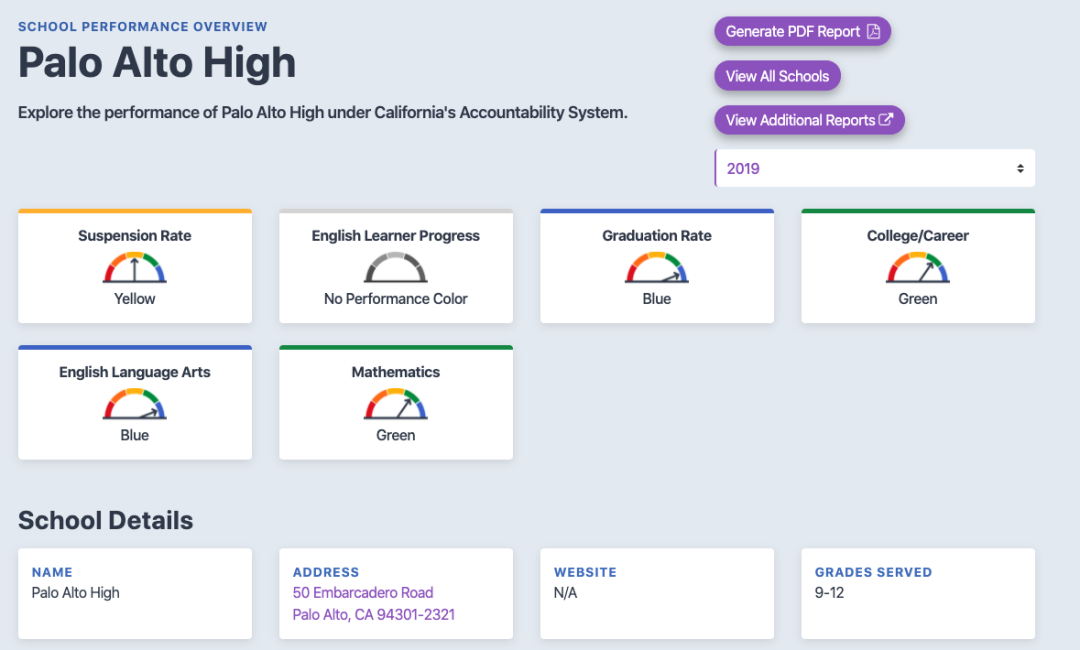Screen dimensions: 1080x650
Task: Open View Additional Reports
Action: (x=809, y=120)
